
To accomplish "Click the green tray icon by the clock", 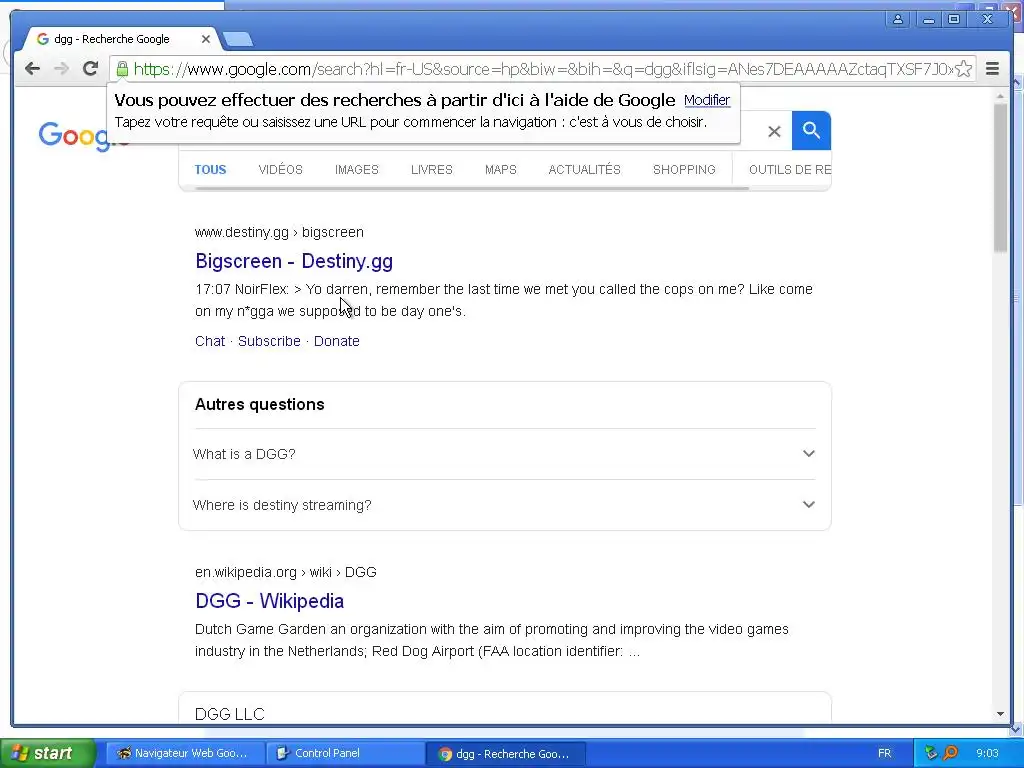I will tap(931, 753).
